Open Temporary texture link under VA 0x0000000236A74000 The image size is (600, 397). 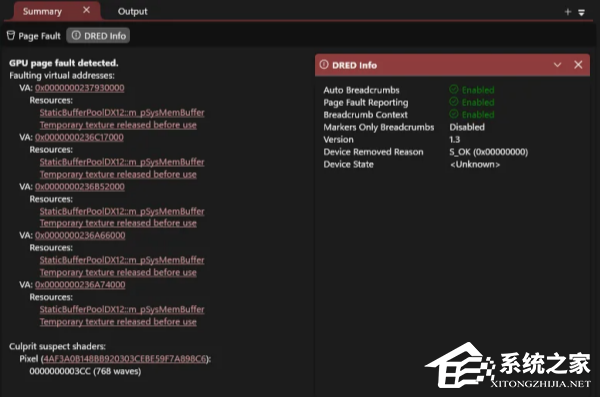coord(118,322)
